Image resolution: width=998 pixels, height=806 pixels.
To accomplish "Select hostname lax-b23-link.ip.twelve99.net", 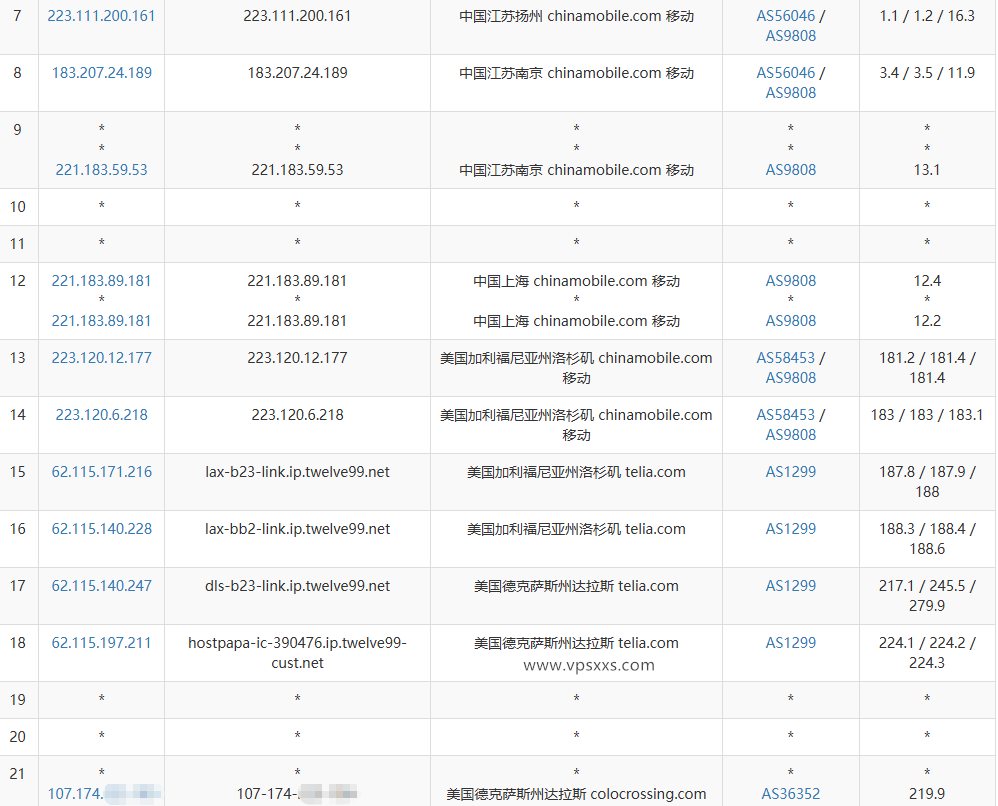I will click(297, 472).
